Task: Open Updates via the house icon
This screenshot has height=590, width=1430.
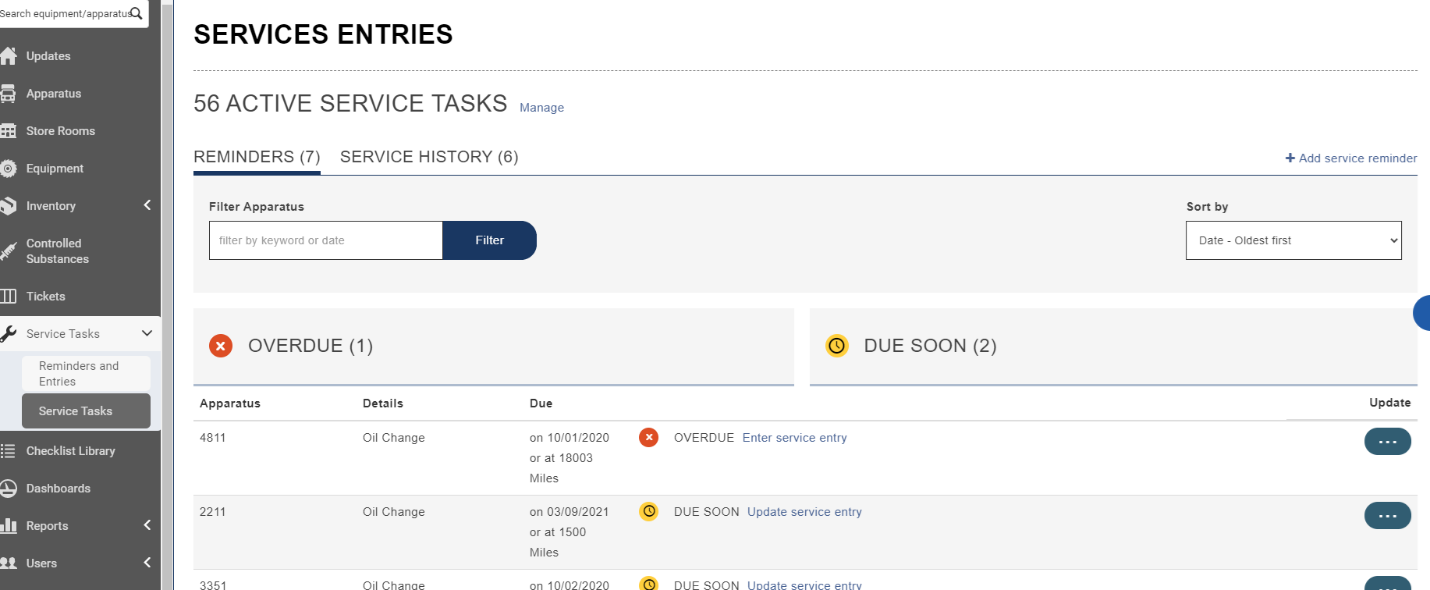Action: pyautogui.click(x=8, y=56)
